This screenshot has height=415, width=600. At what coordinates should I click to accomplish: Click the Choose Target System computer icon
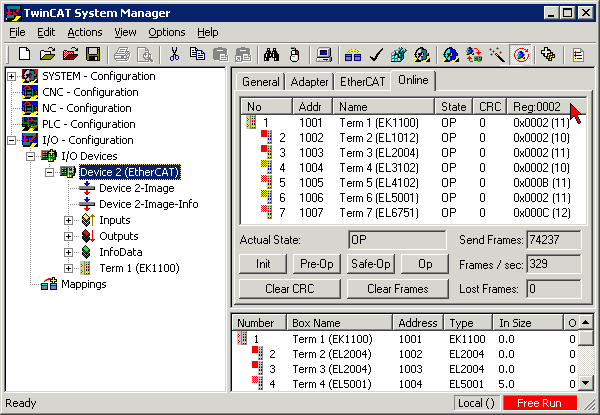coord(323,54)
